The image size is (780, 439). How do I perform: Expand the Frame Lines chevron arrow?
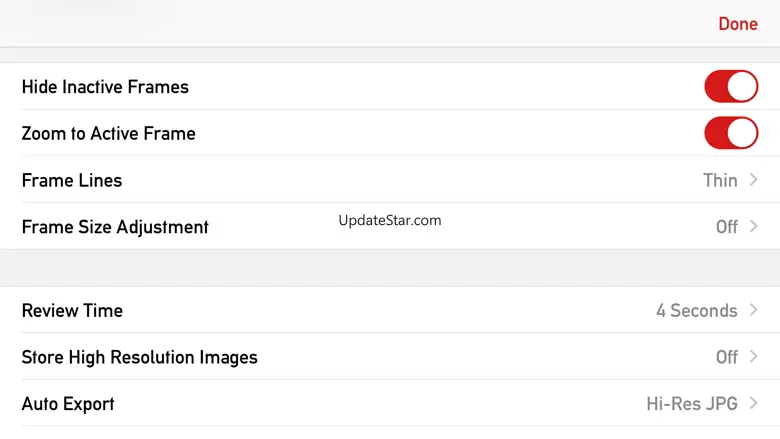tap(753, 180)
